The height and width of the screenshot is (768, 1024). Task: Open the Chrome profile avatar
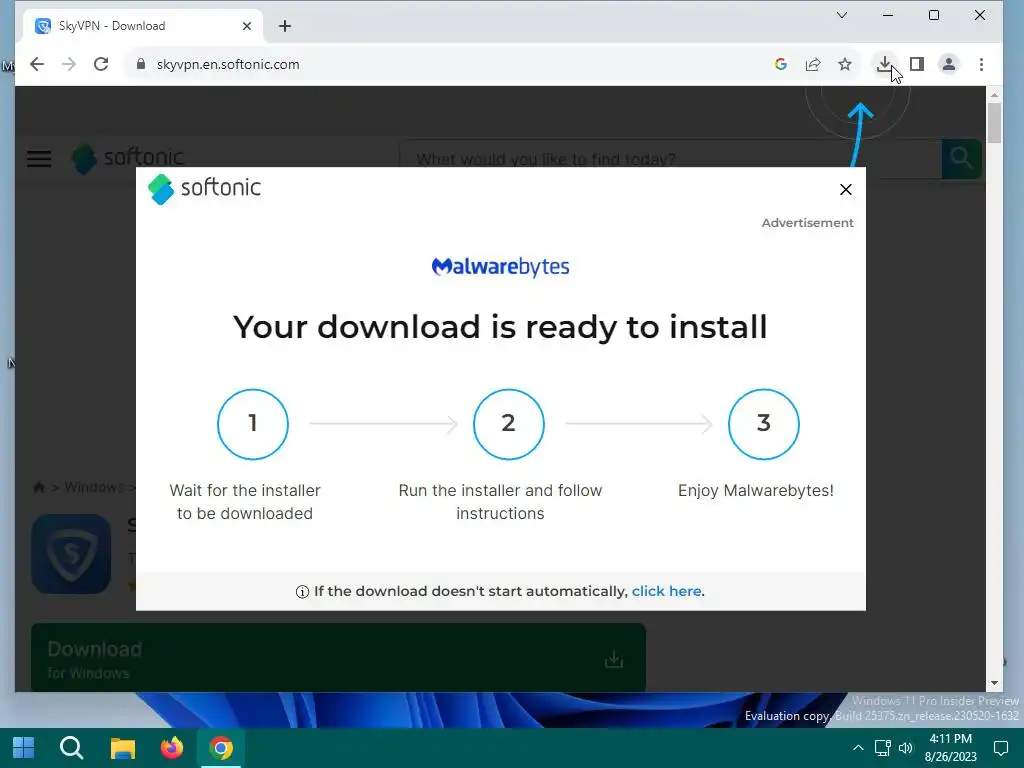click(x=949, y=64)
